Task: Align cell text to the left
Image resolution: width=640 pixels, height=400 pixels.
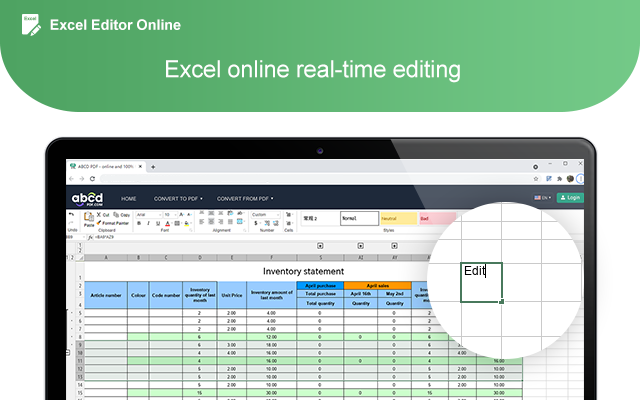Action: click(x=202, y=222)
